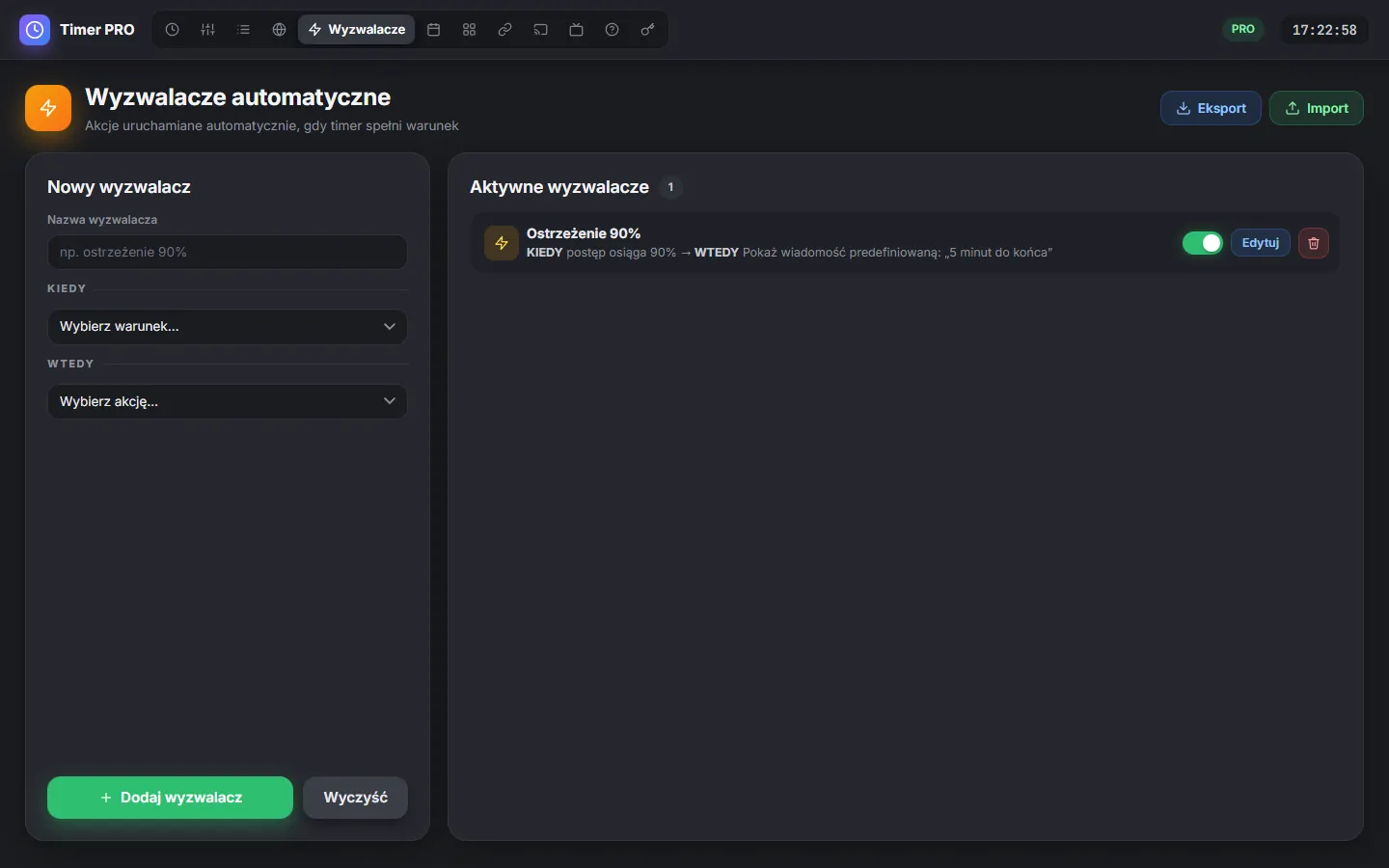Click the Eksport button
The image size is (1389, 868).
1211,108
